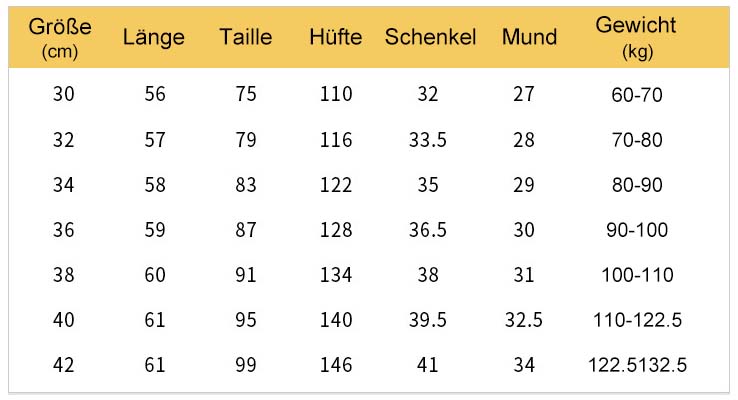Viewport: 738px width, 400px height.
Task: Select the Länge value 57
Action: [x=155, y=140]
